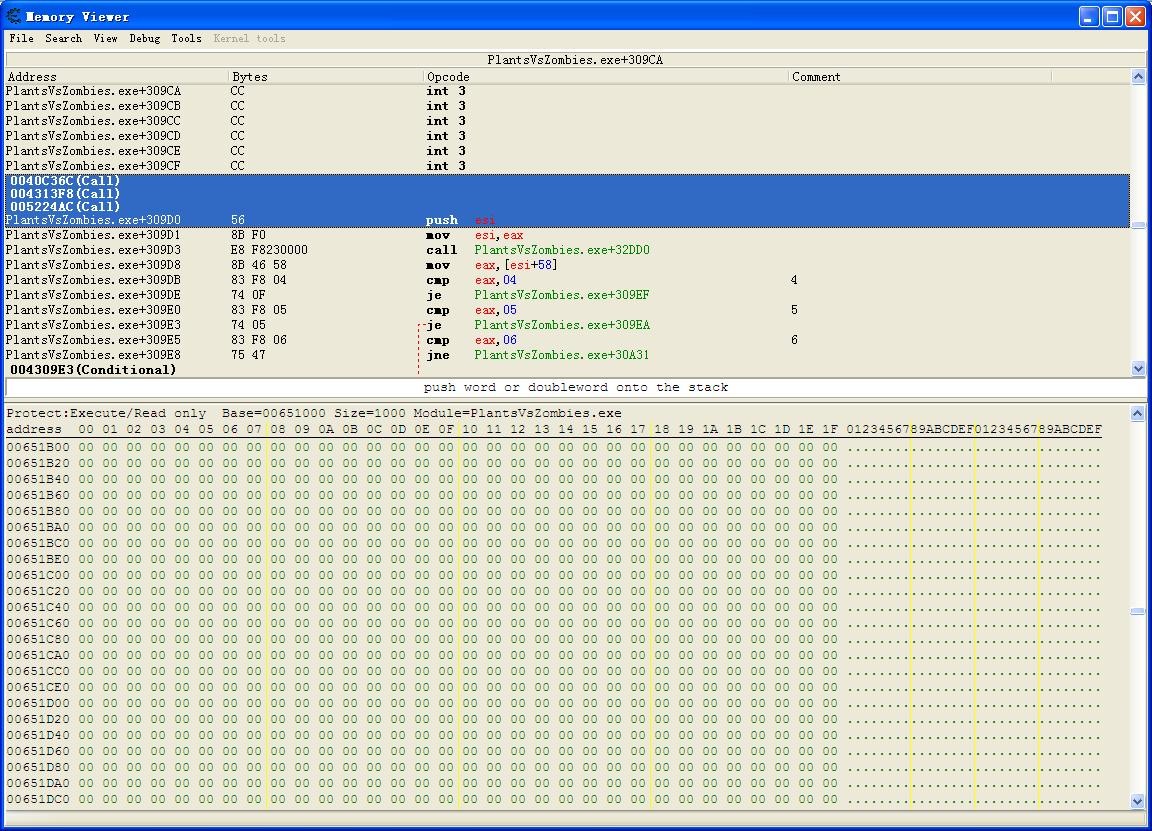Click the E8 F8230000 bytes cell
1152x831 pixels.
pos(269,251)
